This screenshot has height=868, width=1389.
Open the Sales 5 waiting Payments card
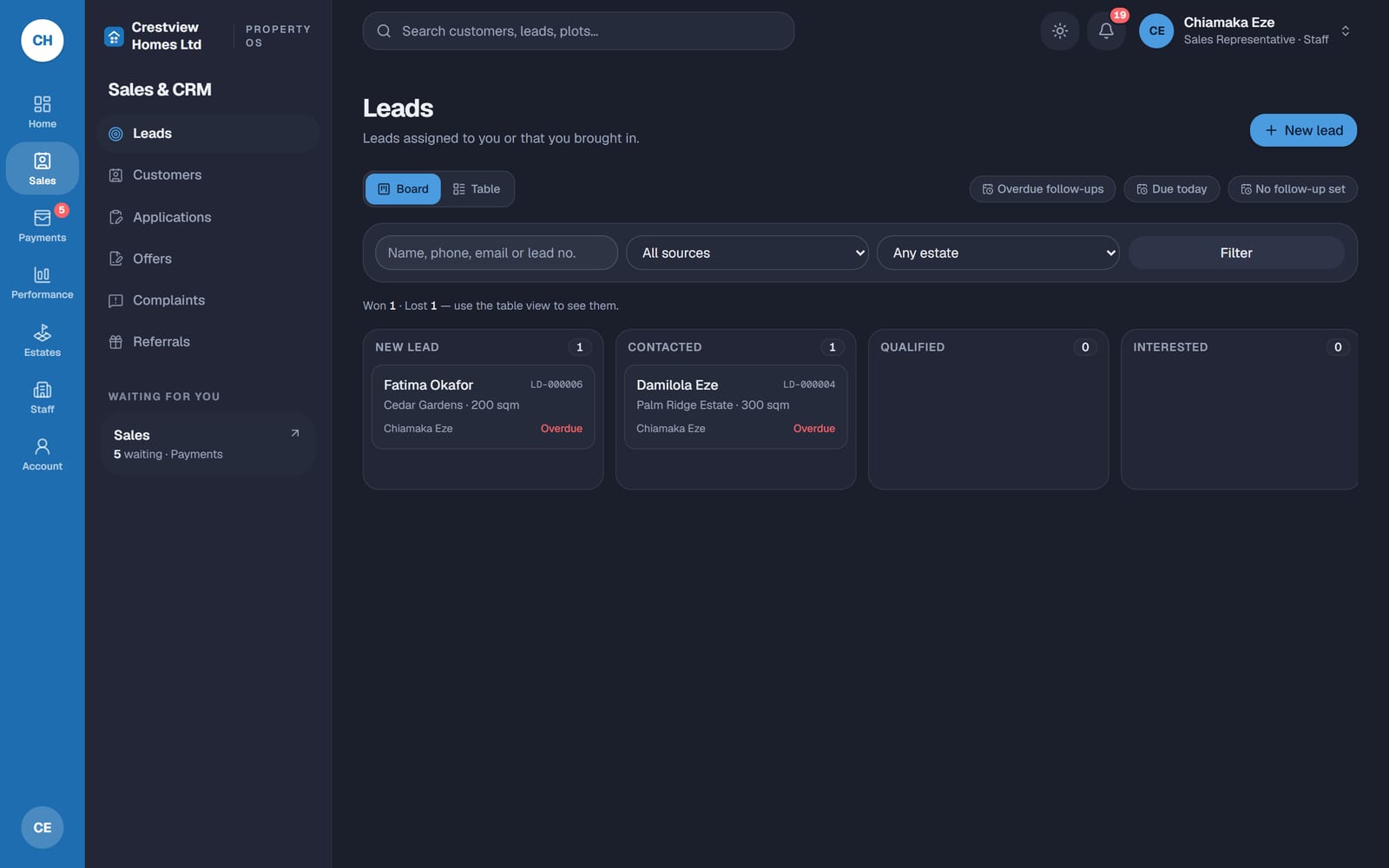pos(208,444)
